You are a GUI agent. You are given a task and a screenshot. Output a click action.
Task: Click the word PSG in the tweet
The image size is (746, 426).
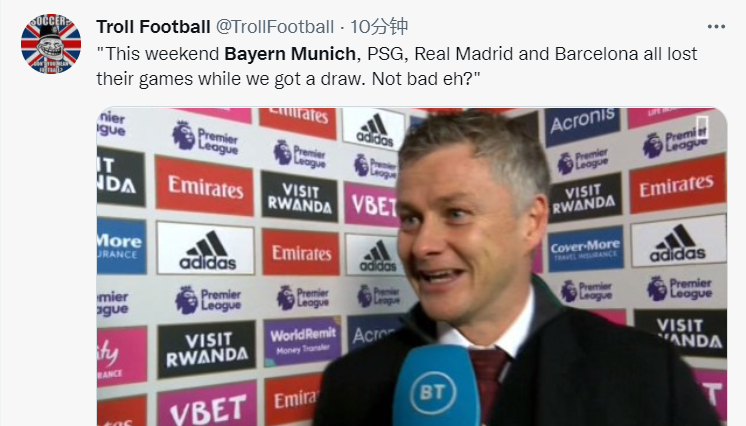[x=387, y=54]
